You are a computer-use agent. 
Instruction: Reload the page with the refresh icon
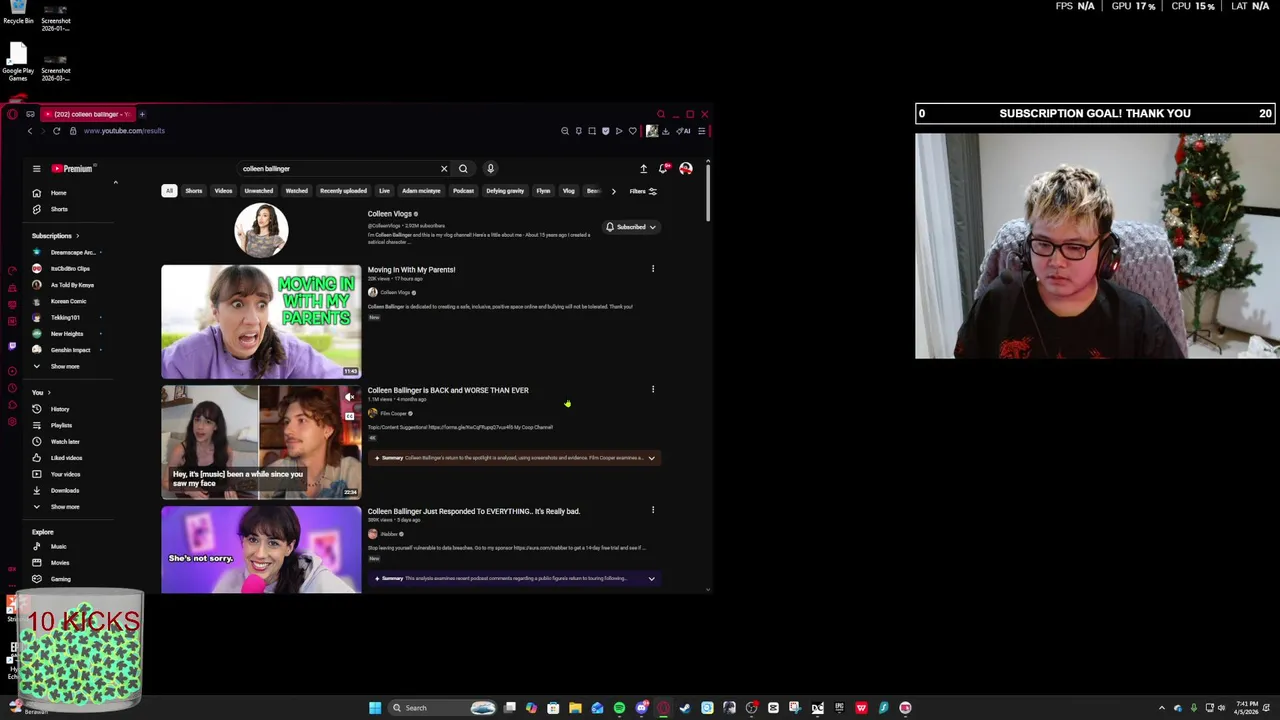[x=56, y=131]
